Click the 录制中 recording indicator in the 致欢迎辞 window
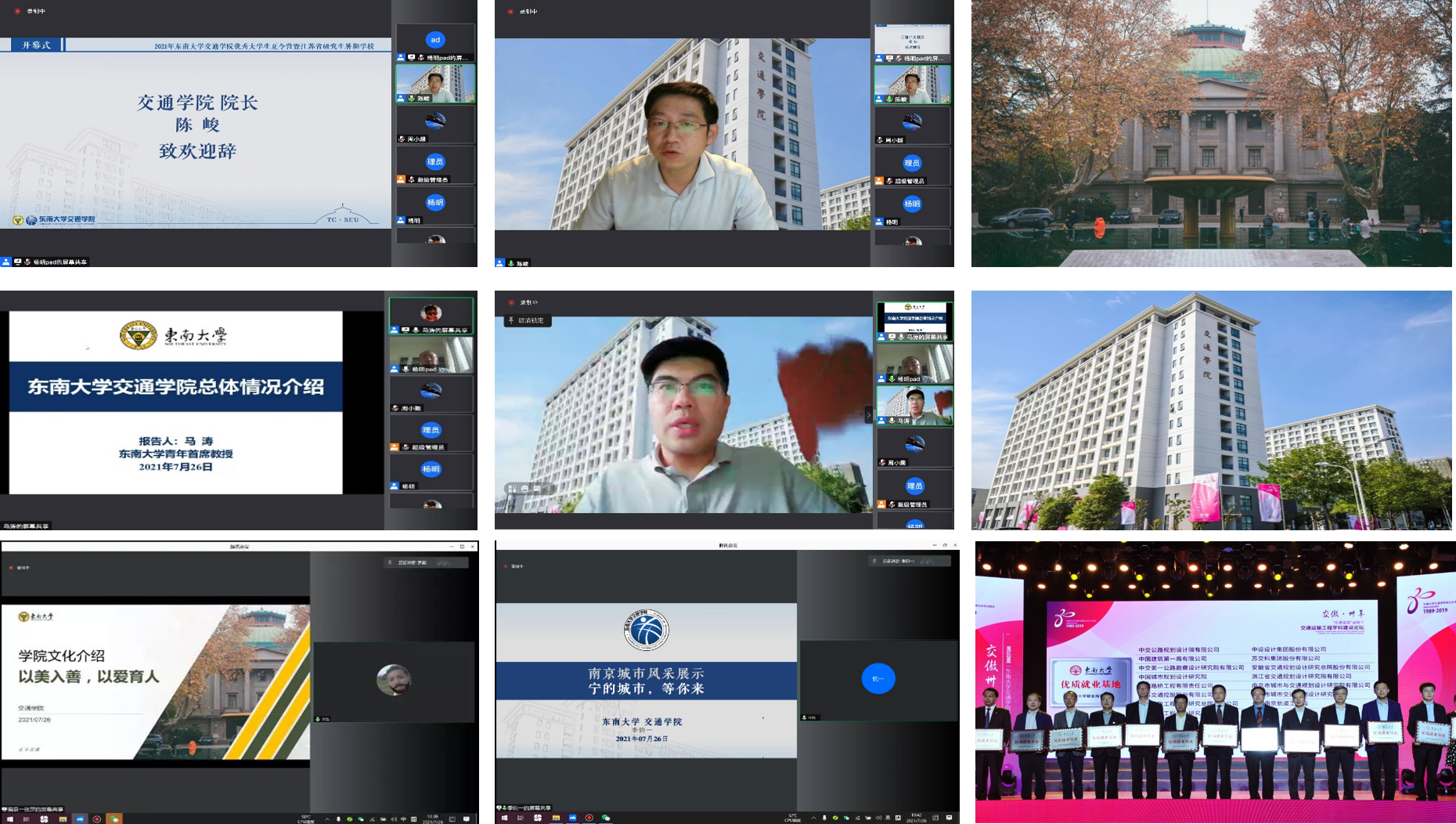The height and width of the screenshot is (824, 1456). pos(31,11)
